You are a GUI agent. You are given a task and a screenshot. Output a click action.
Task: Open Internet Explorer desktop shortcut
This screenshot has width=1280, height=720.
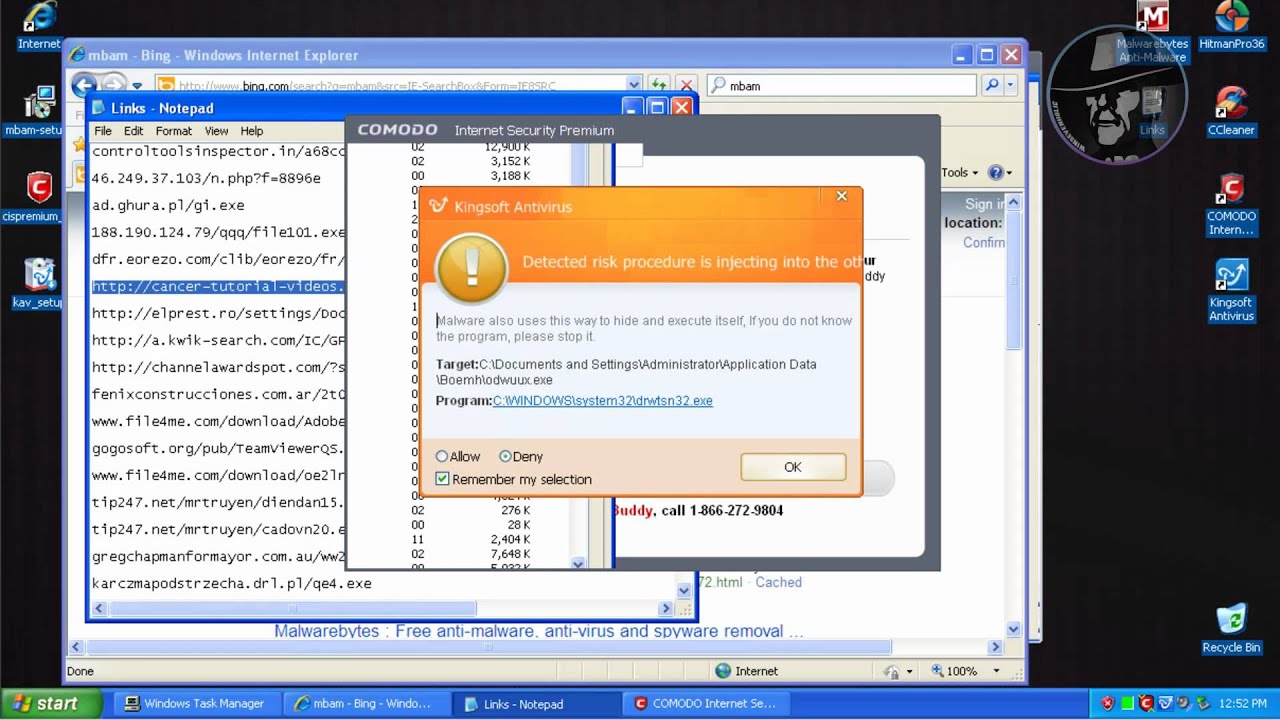coord(39,26)
